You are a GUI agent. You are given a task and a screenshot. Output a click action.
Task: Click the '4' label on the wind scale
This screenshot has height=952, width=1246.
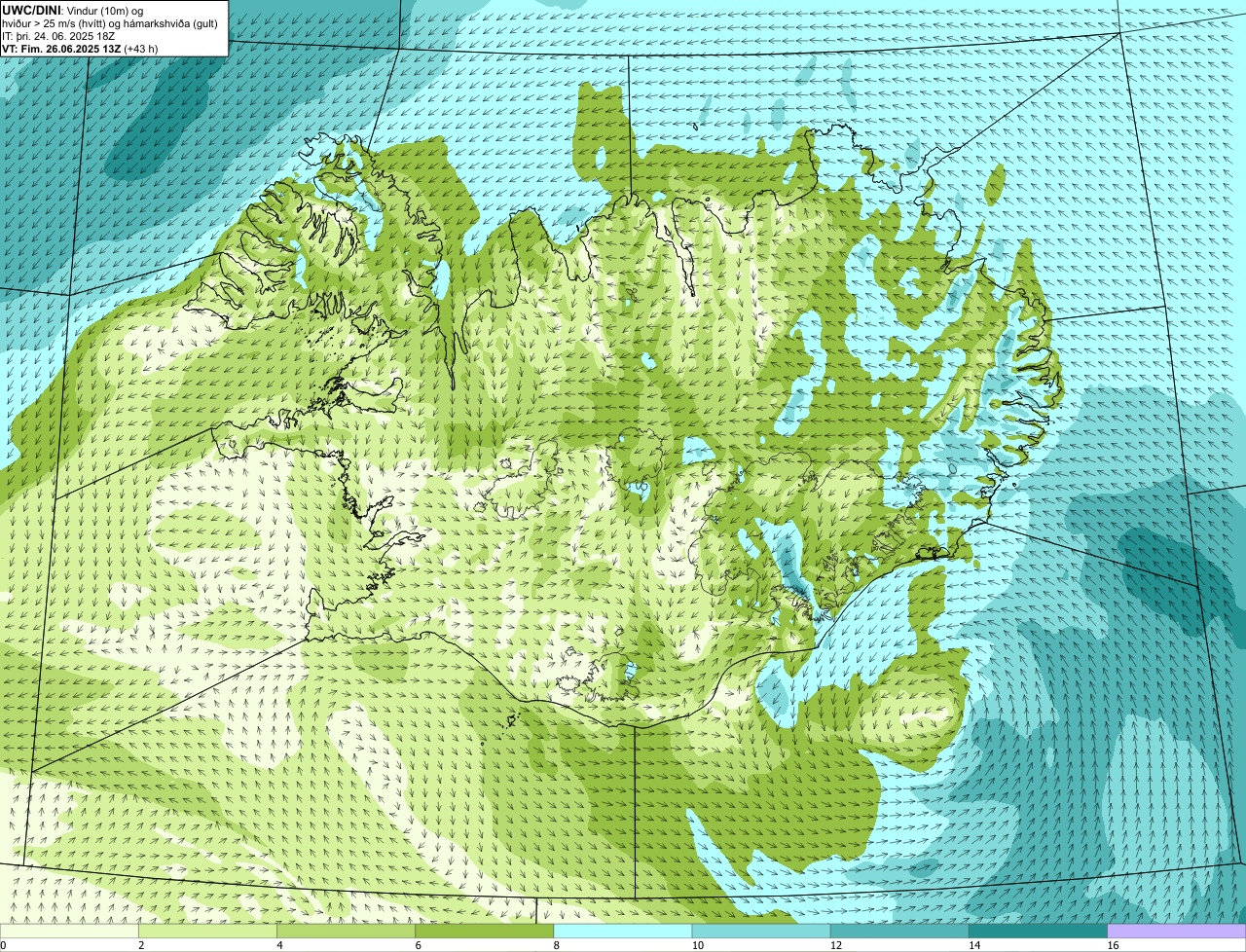(279, 945)
